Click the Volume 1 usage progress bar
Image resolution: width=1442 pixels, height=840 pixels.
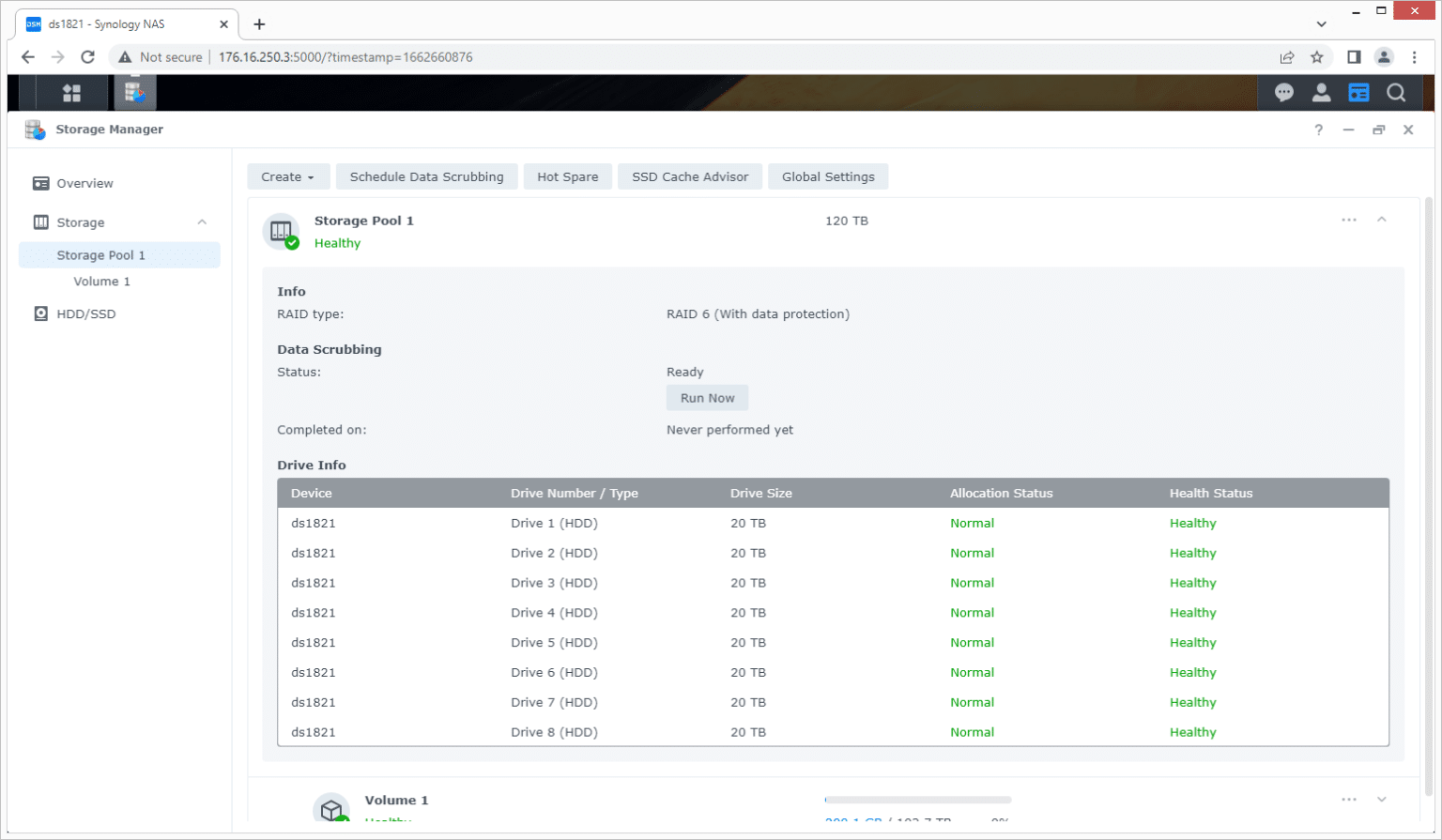pyautogui.click(x=918, y=800)
